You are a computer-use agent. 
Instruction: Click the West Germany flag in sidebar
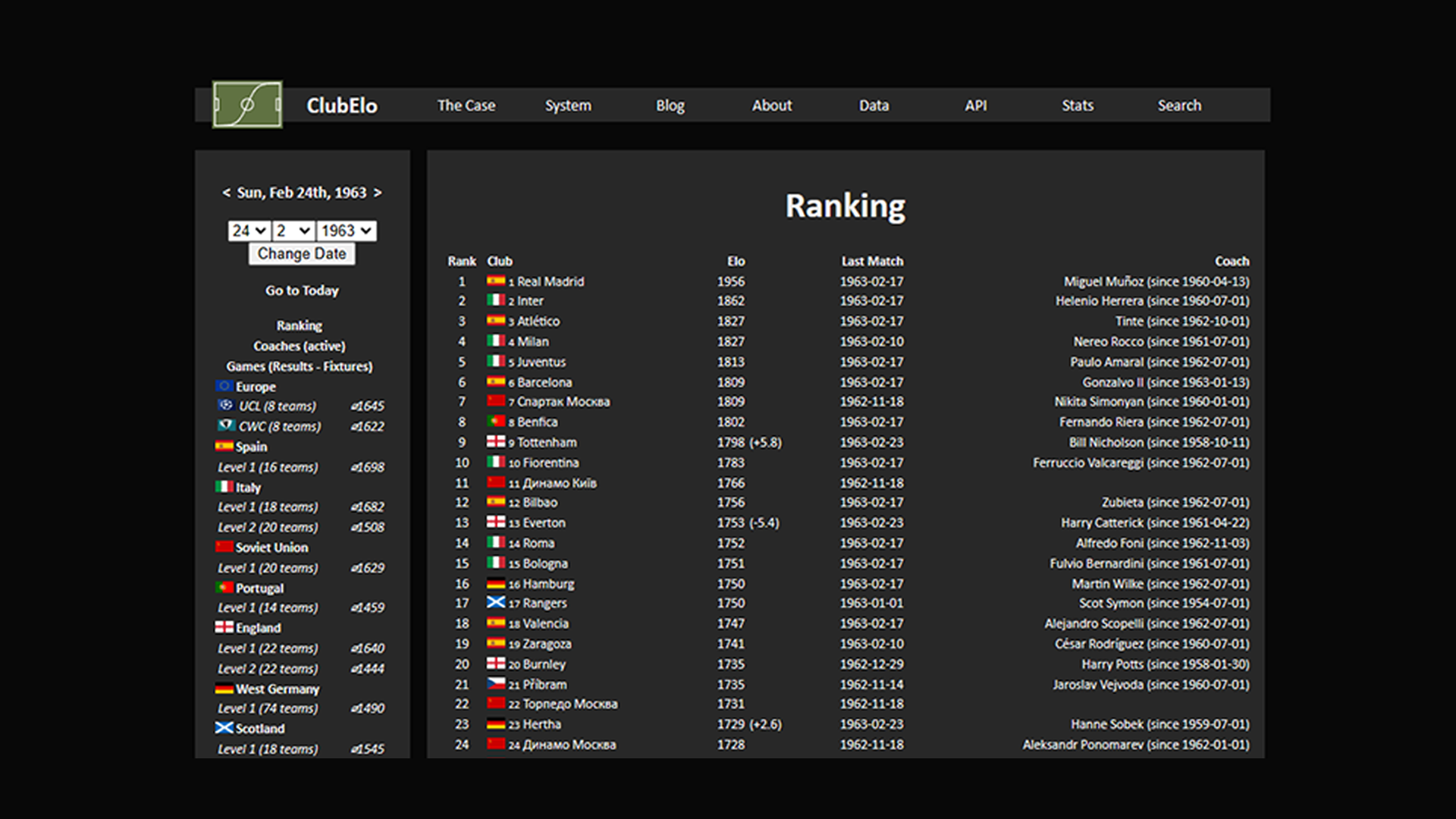point(224,689)
